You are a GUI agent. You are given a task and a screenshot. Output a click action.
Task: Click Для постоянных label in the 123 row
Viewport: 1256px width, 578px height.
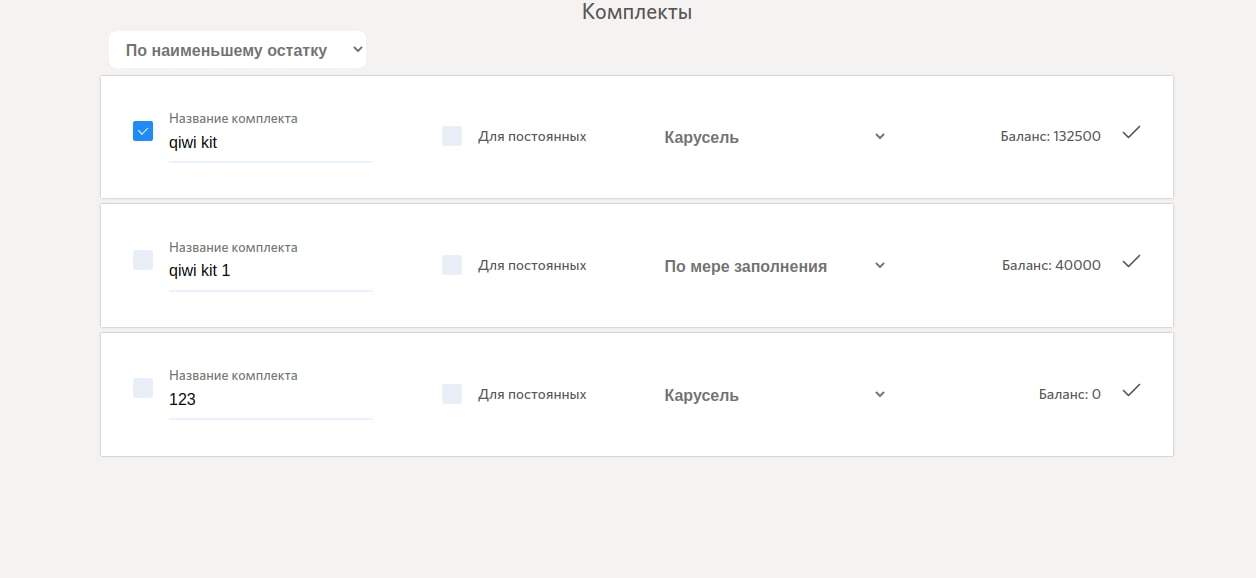coord(532,394)
